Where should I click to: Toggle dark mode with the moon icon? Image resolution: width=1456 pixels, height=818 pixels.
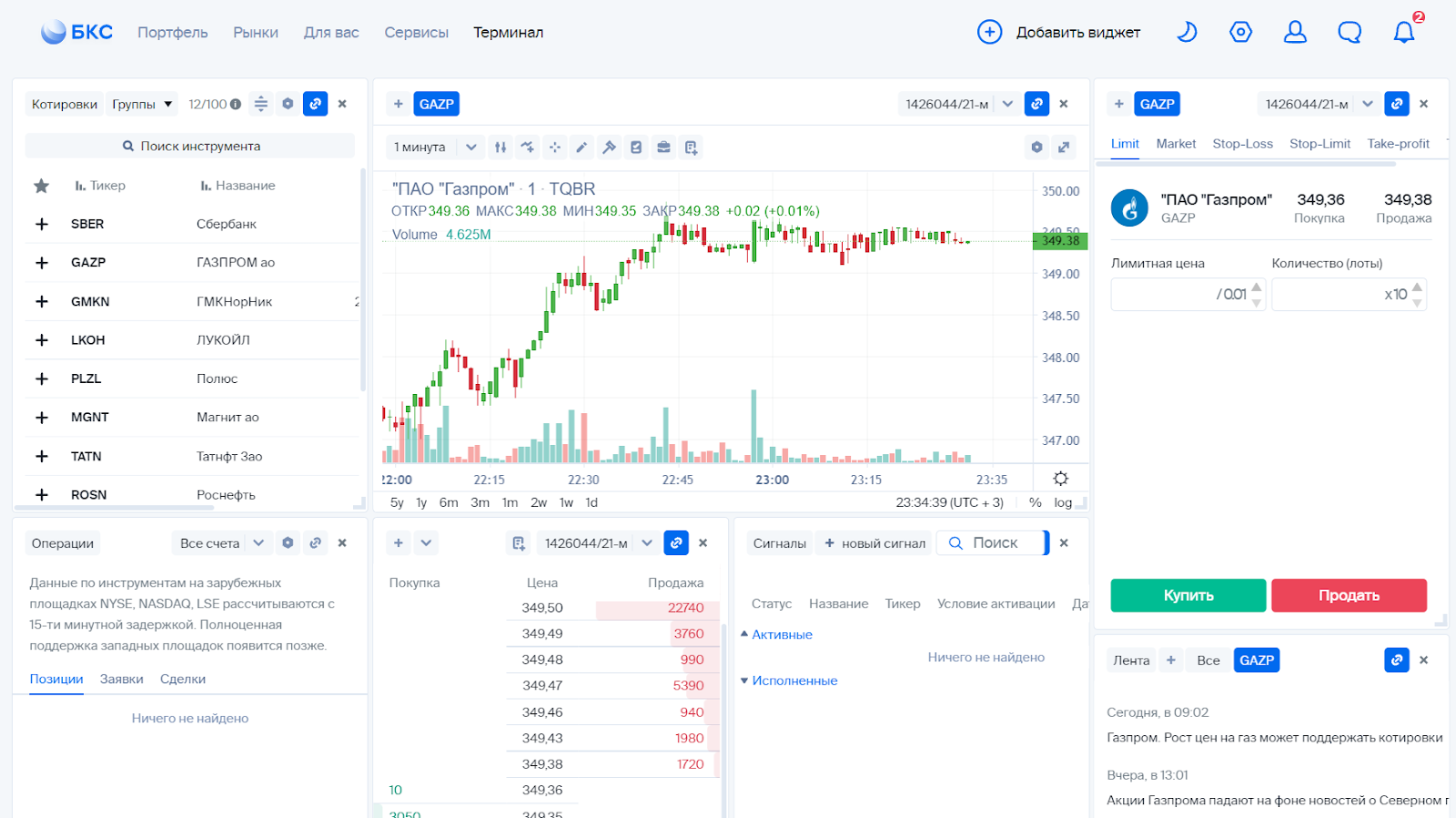point(1187,32)
